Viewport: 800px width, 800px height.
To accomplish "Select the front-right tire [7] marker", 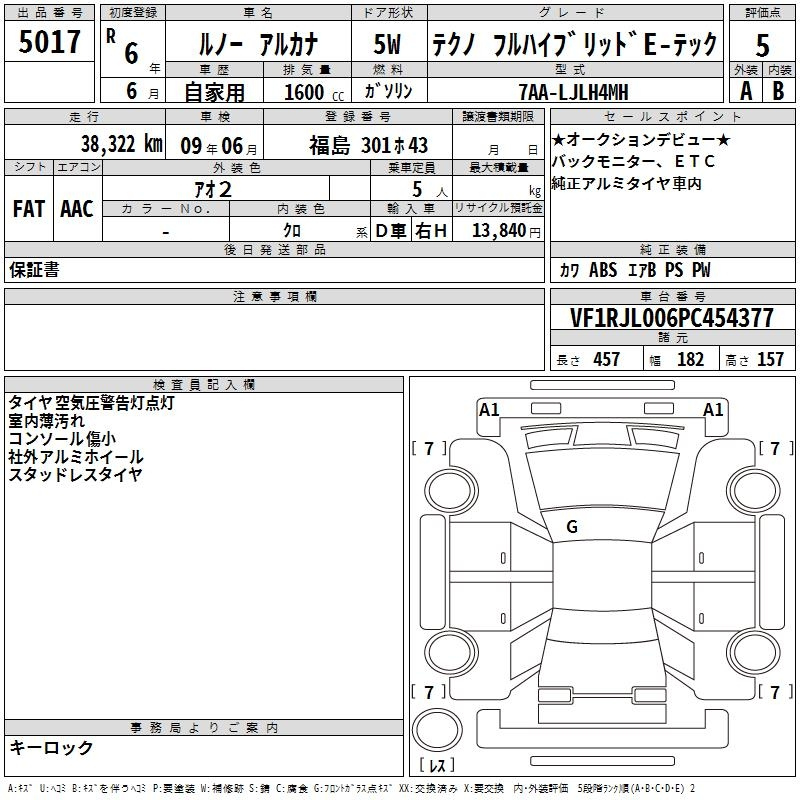I will [774, 449].
